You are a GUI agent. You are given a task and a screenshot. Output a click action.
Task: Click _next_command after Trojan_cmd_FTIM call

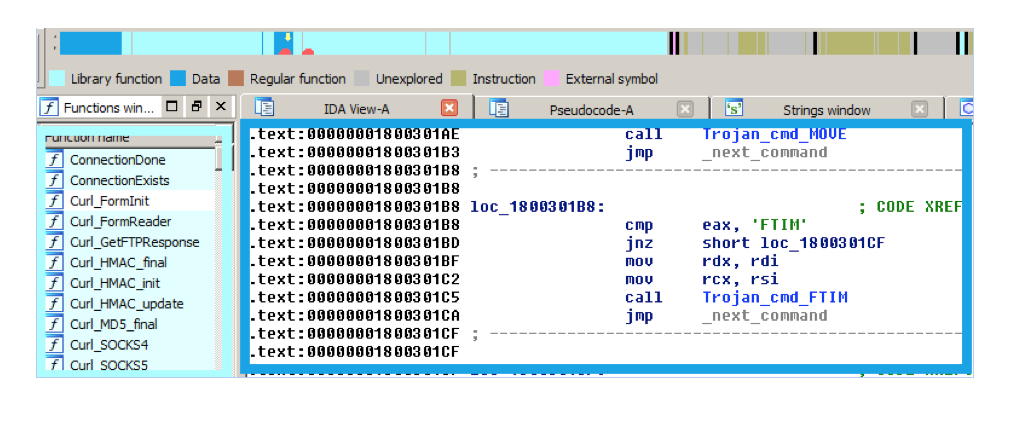pyautogui.click(x=764, y=315)
